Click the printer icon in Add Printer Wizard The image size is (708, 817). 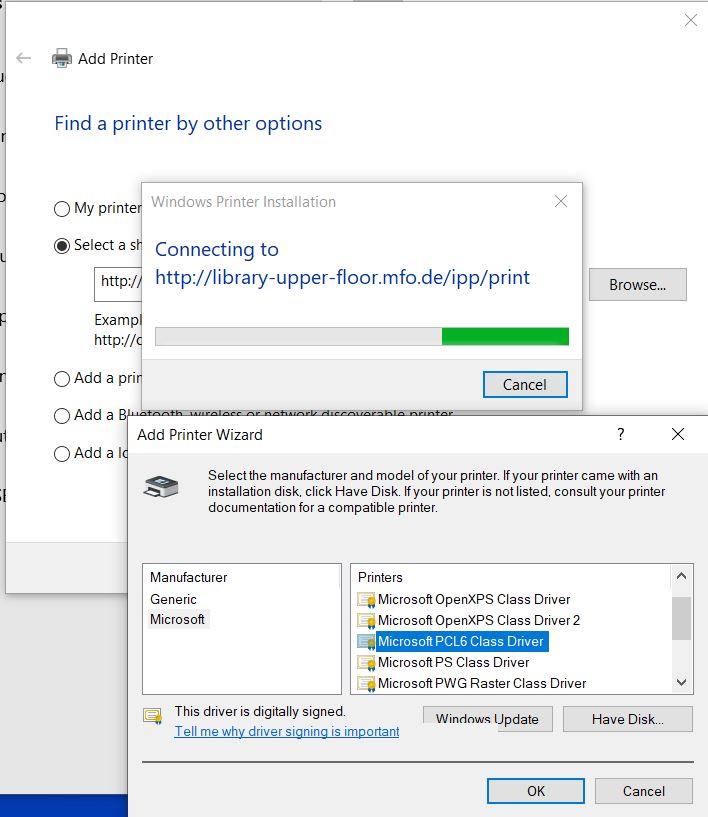click(161, 486)
